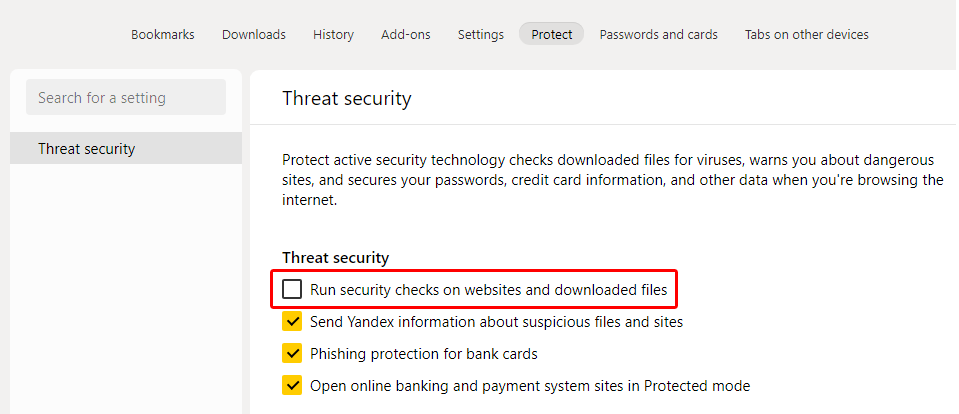Viewport: 959px width, 414px height.
Task: Click the 'Open online banking and payment' text
Action: click(x=530, y=386)
